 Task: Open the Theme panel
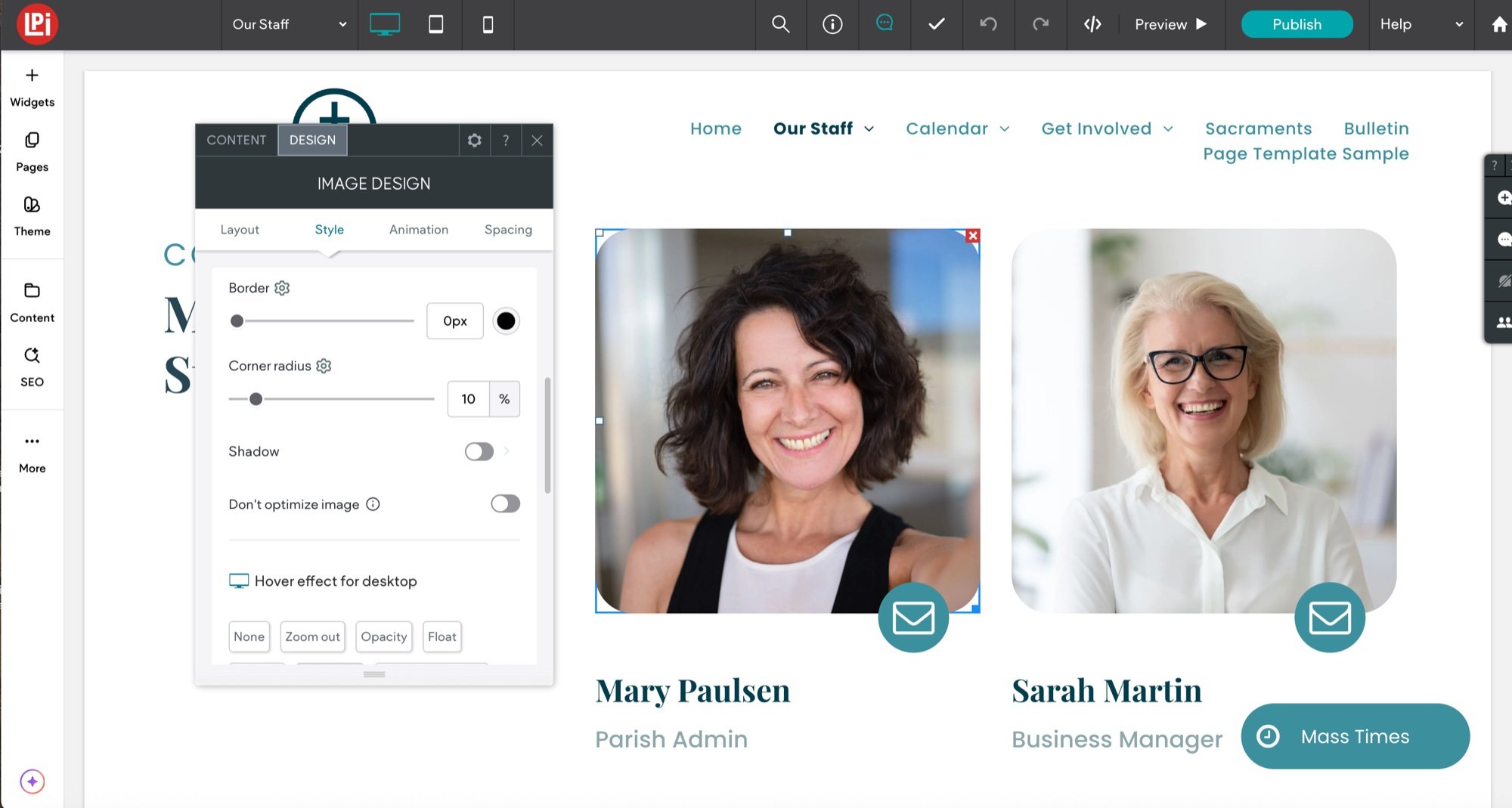(x=32, y=216)
